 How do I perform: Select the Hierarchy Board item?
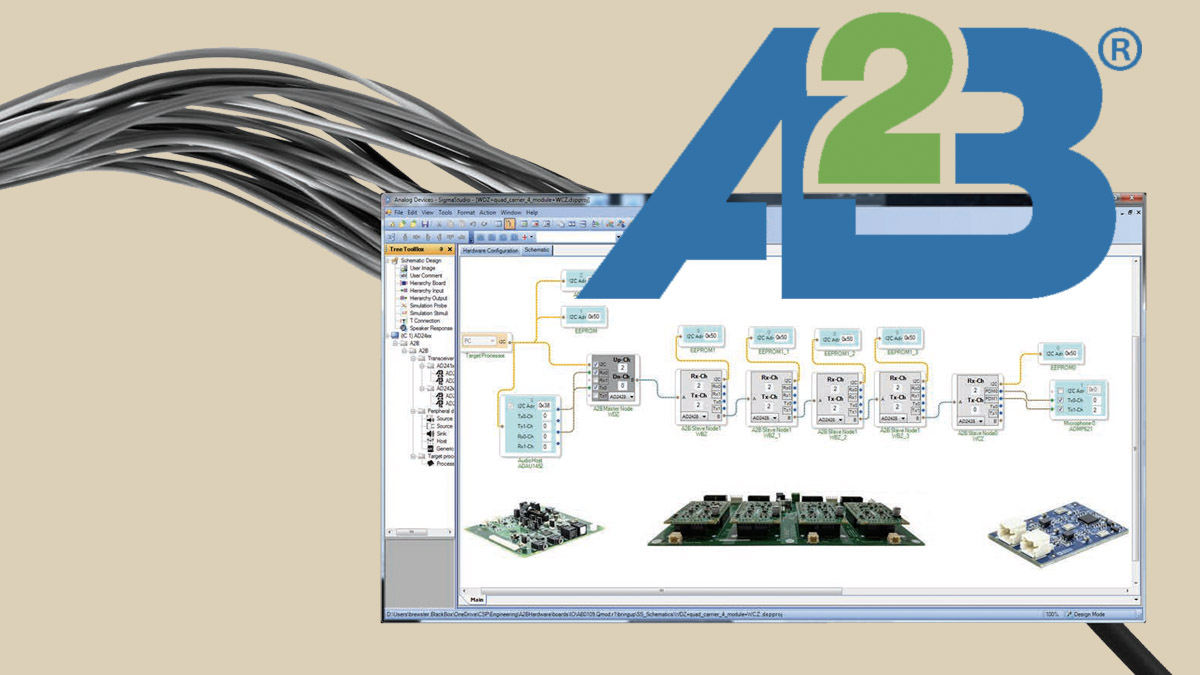pos(424,284)
